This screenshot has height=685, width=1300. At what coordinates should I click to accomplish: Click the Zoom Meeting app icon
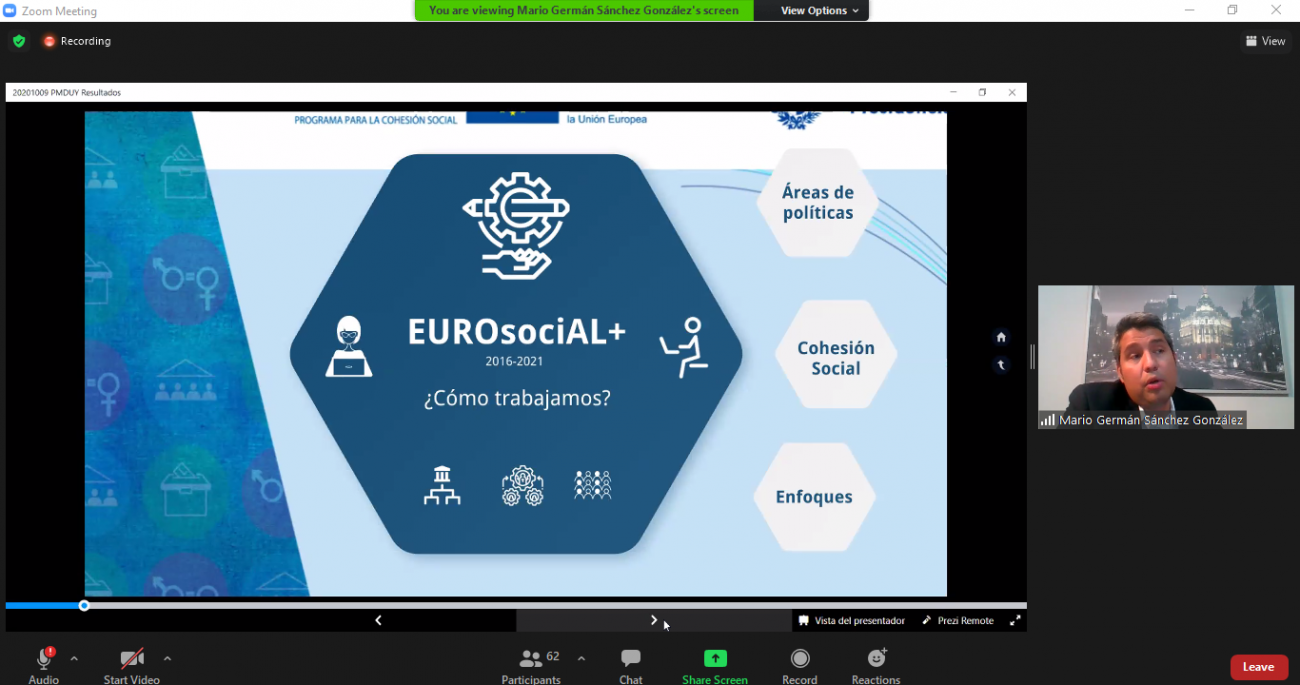[x=10, y=10]
